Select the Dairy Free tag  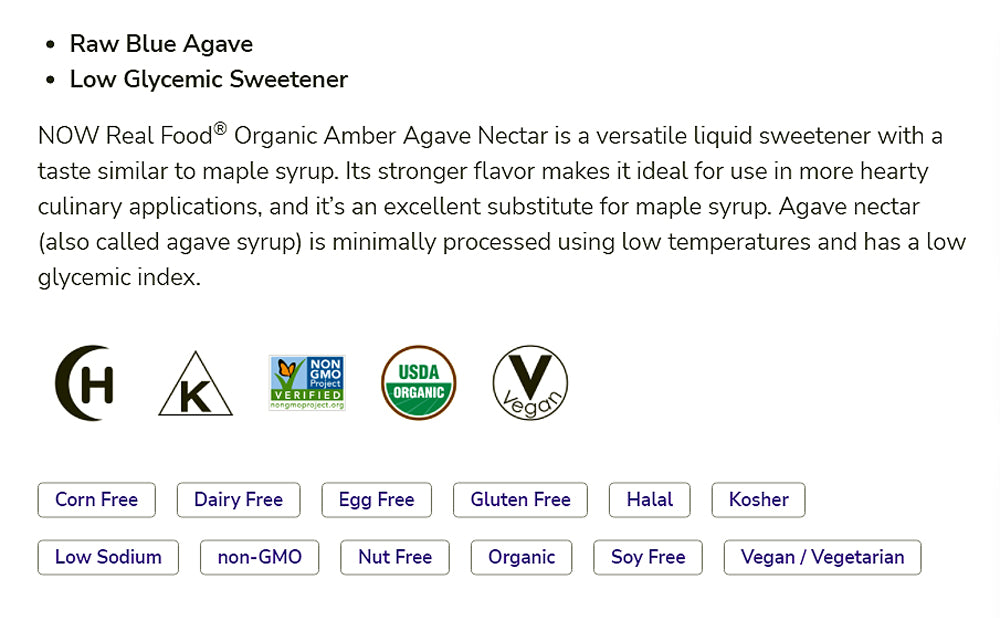(x=238, y=500)
